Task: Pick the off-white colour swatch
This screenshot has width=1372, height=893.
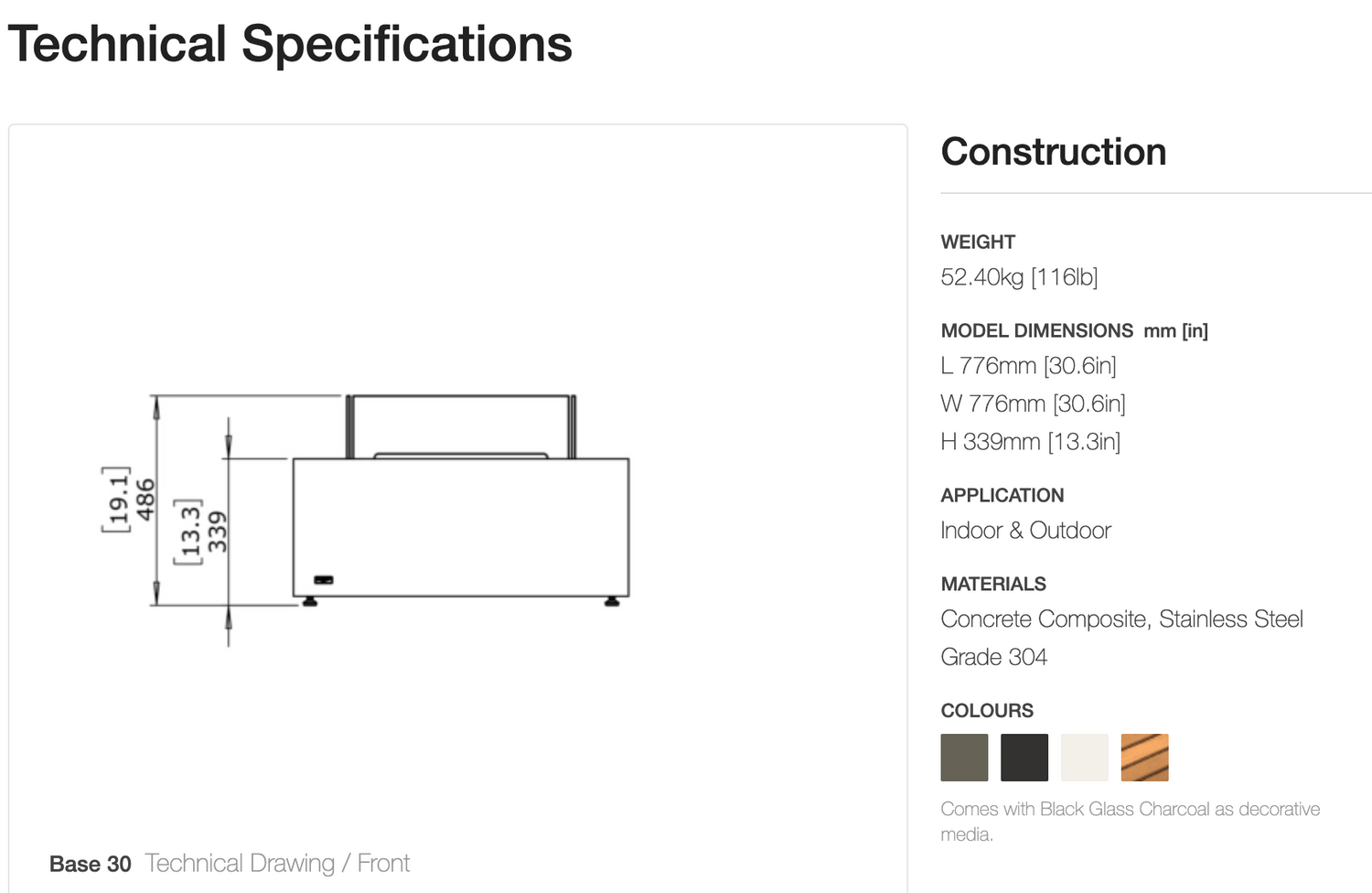Action: [1085, 758]
